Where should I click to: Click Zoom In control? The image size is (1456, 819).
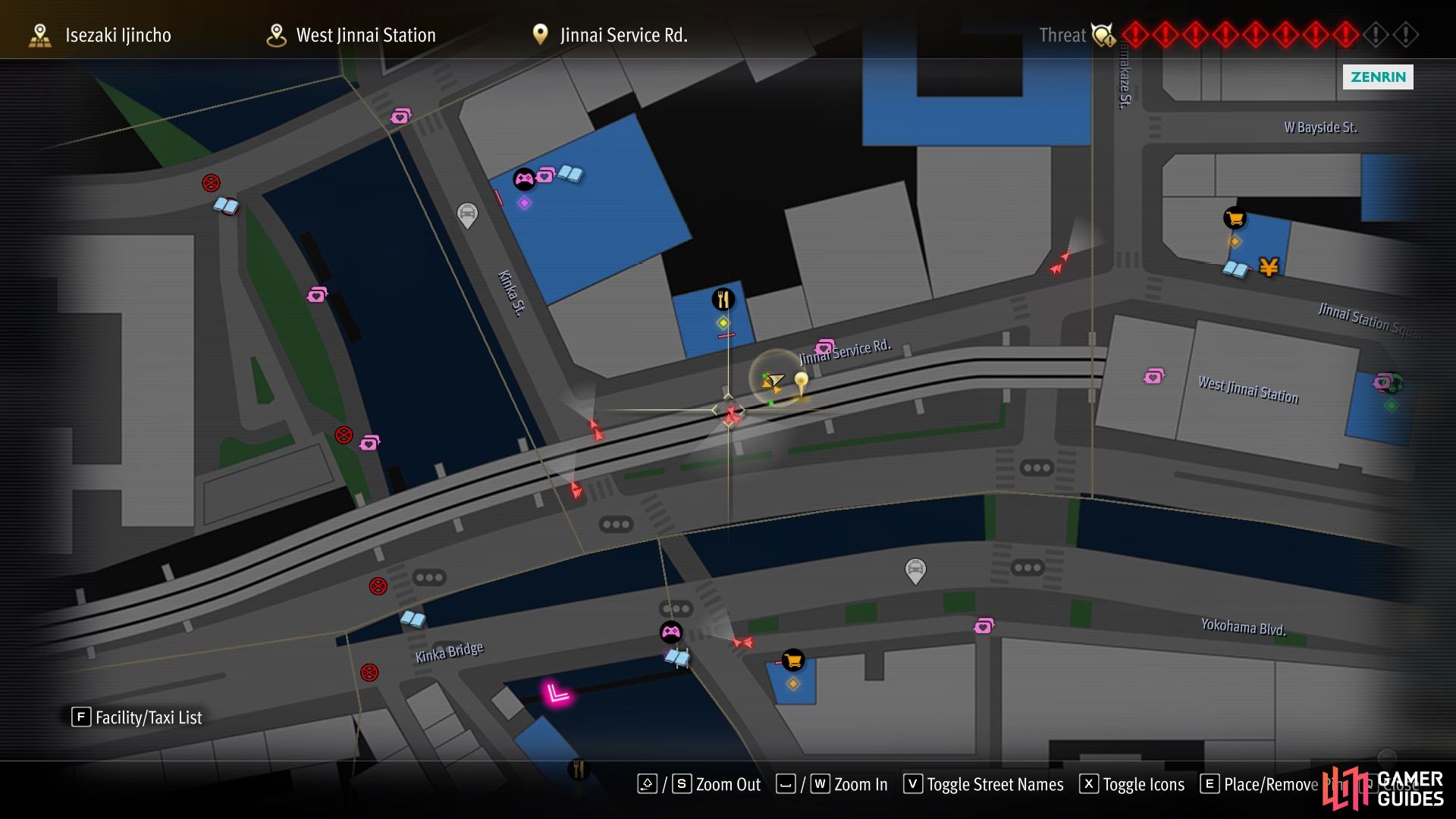point(832,784)
